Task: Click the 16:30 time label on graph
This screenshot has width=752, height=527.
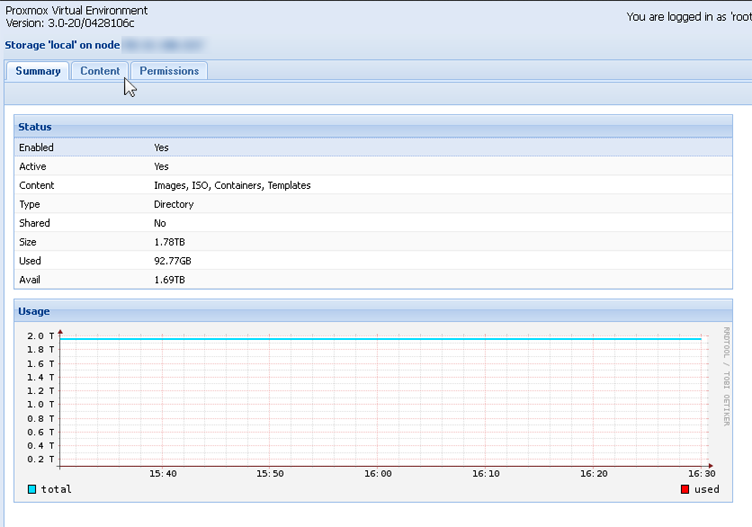Action: pos(702,474)
